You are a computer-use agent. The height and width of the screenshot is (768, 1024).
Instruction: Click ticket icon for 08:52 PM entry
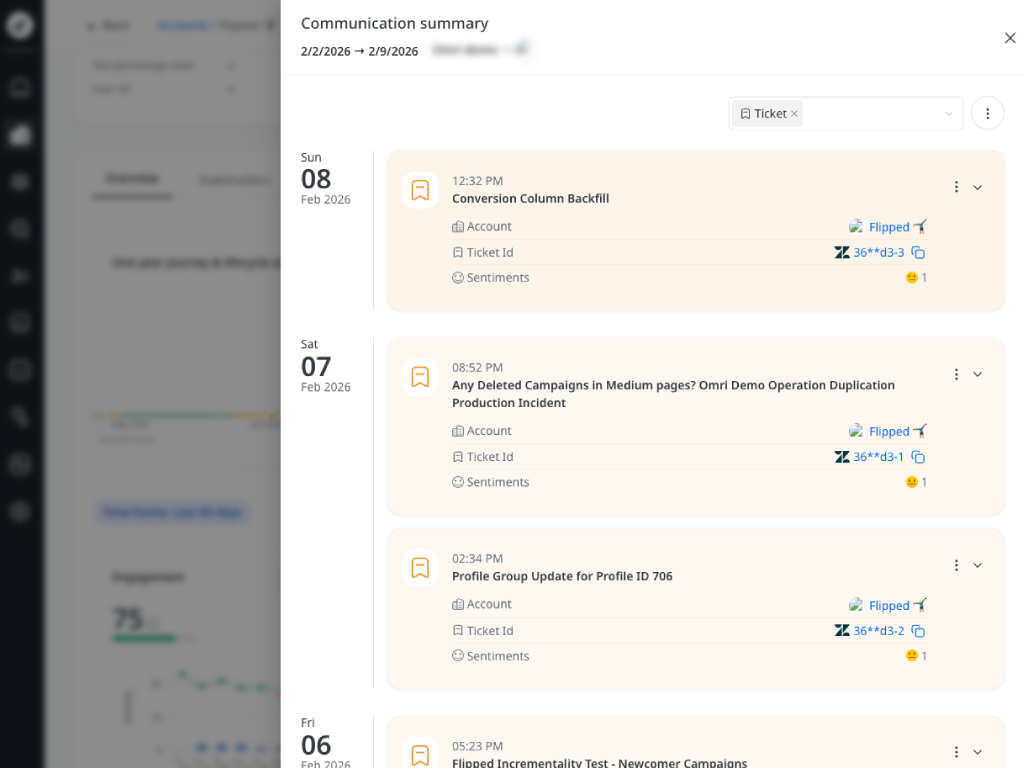(420, 377)
